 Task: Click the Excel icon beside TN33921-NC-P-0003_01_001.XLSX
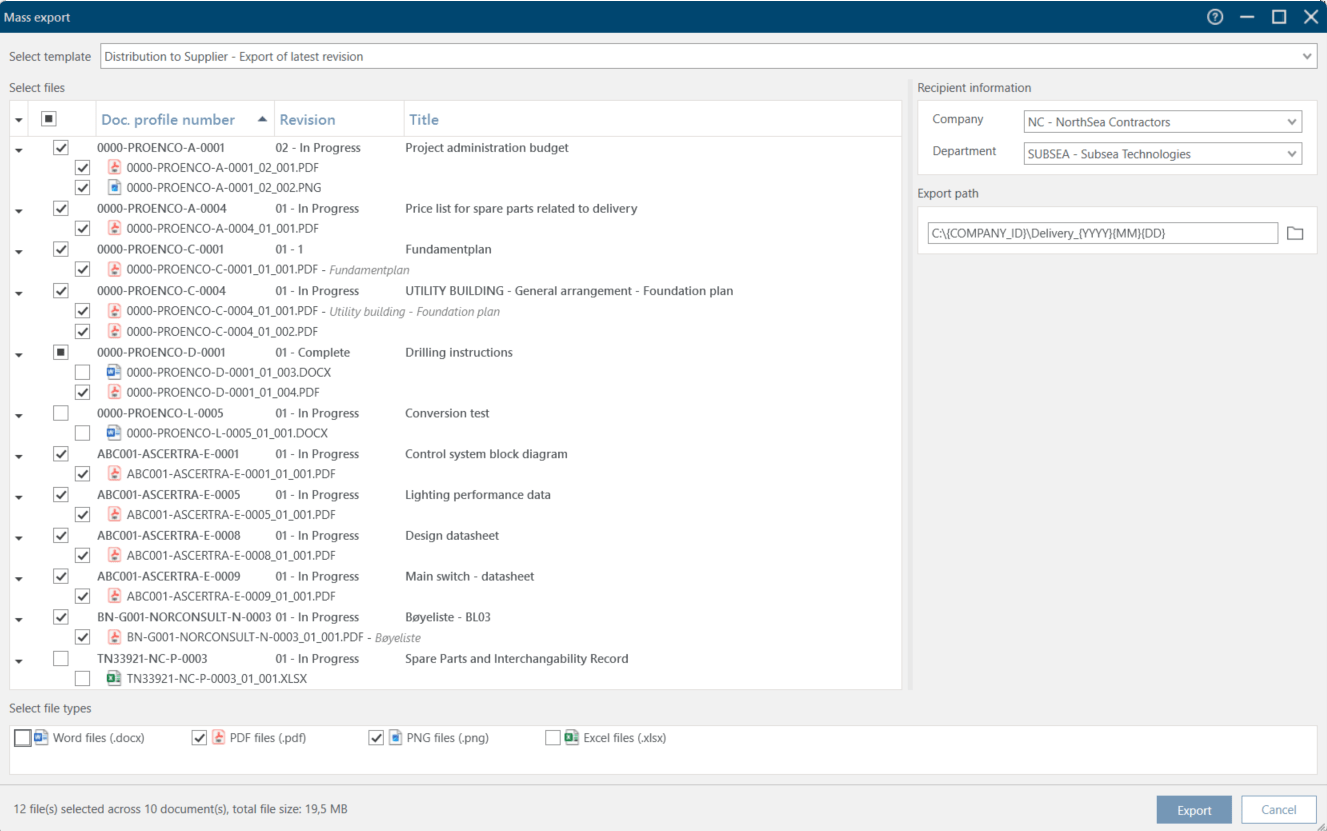[114, 678]
